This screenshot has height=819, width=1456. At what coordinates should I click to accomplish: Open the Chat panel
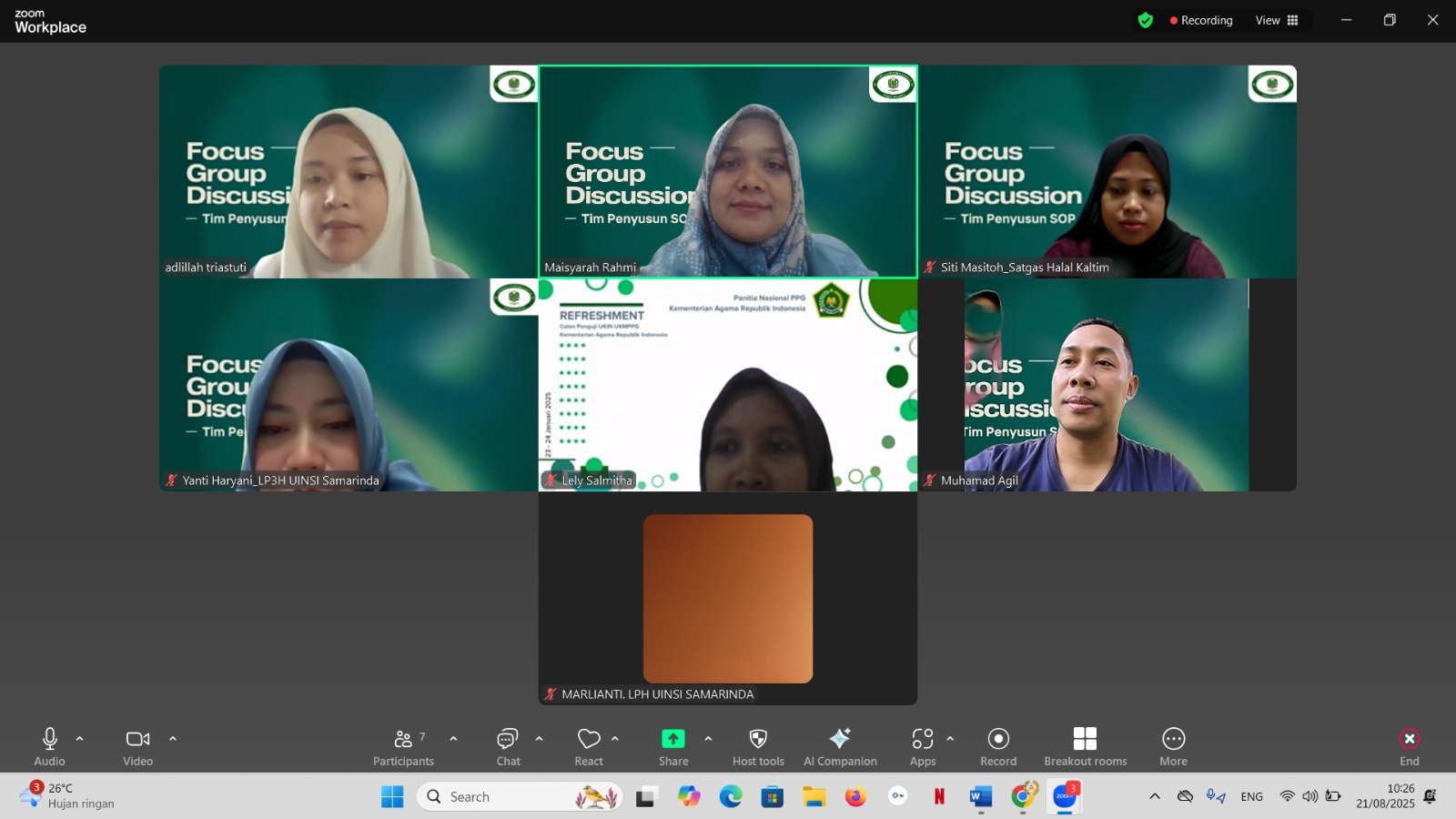click(x=508, y=746)
